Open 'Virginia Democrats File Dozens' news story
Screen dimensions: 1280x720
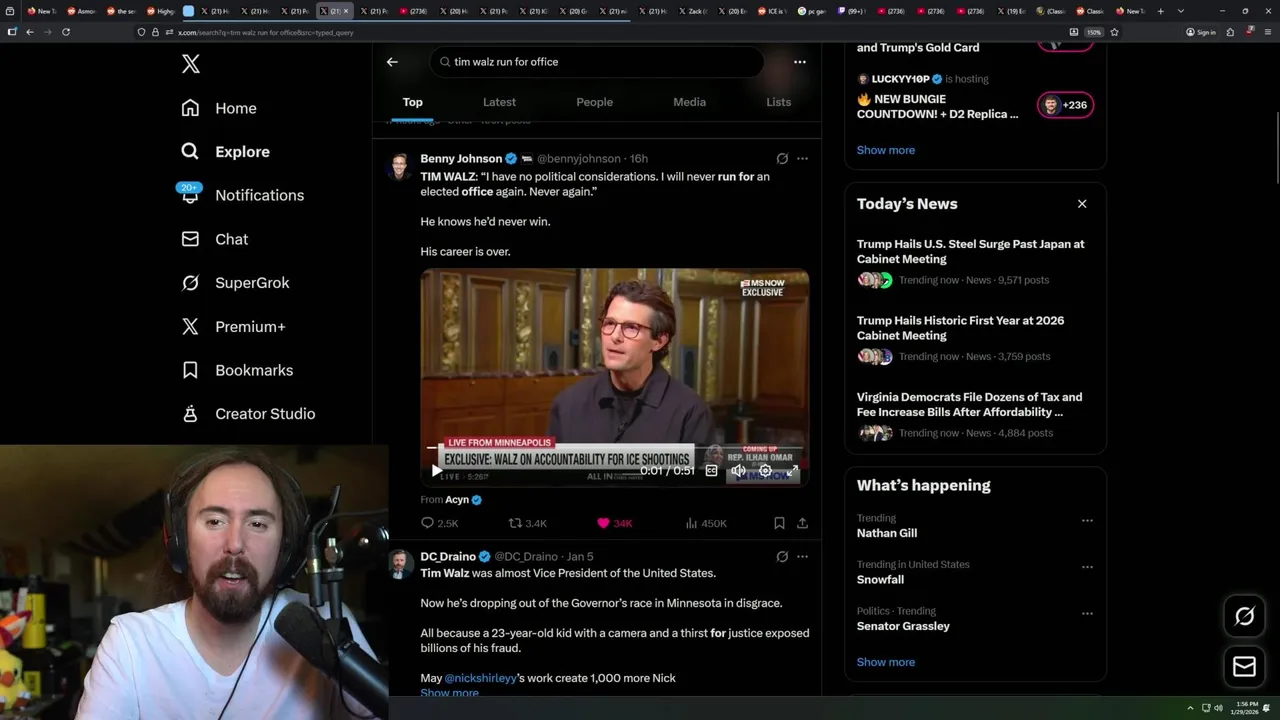point(969,404)
